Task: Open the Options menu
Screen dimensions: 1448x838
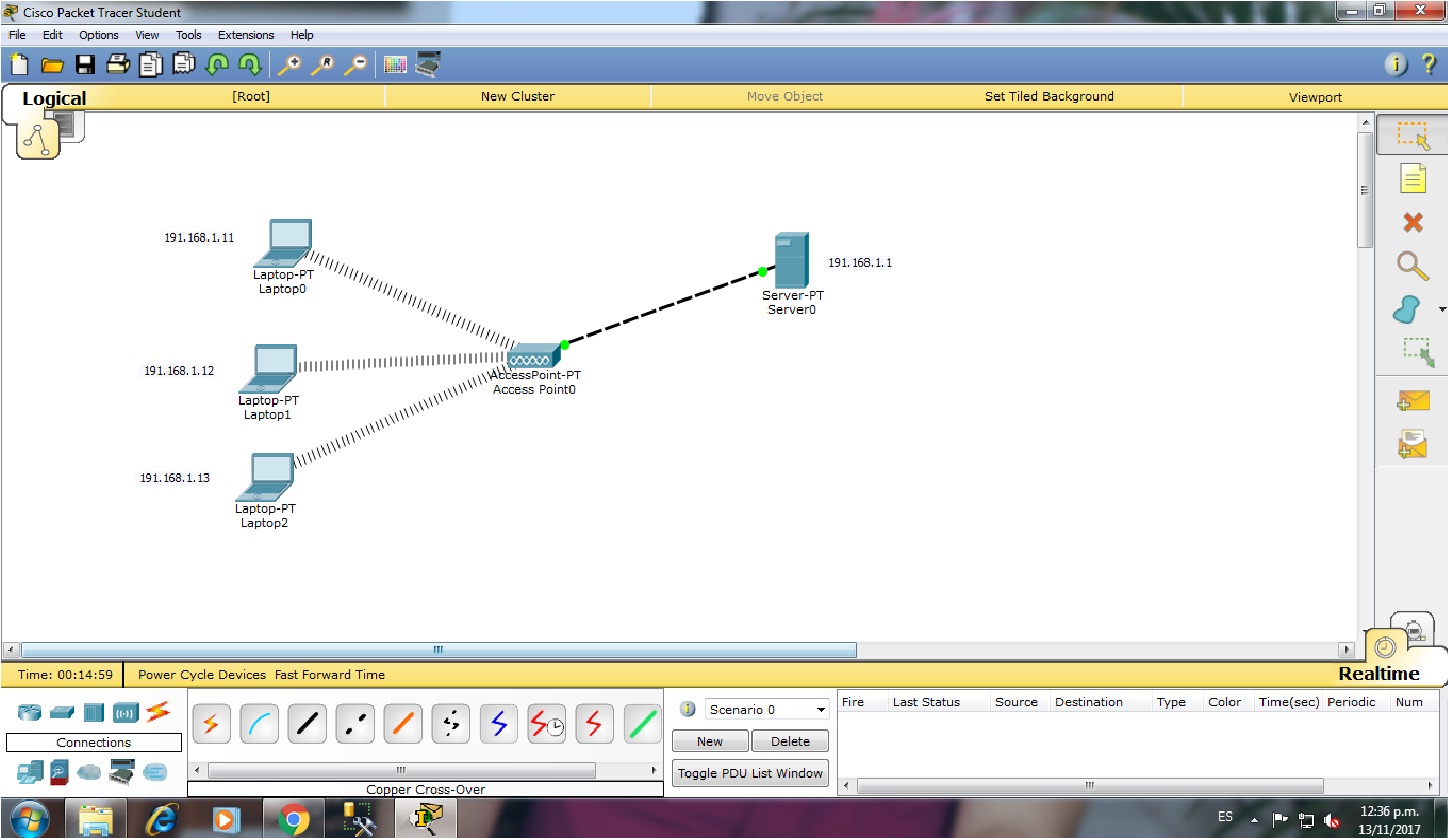Action: pyautogui.click(x=98, y=34)
